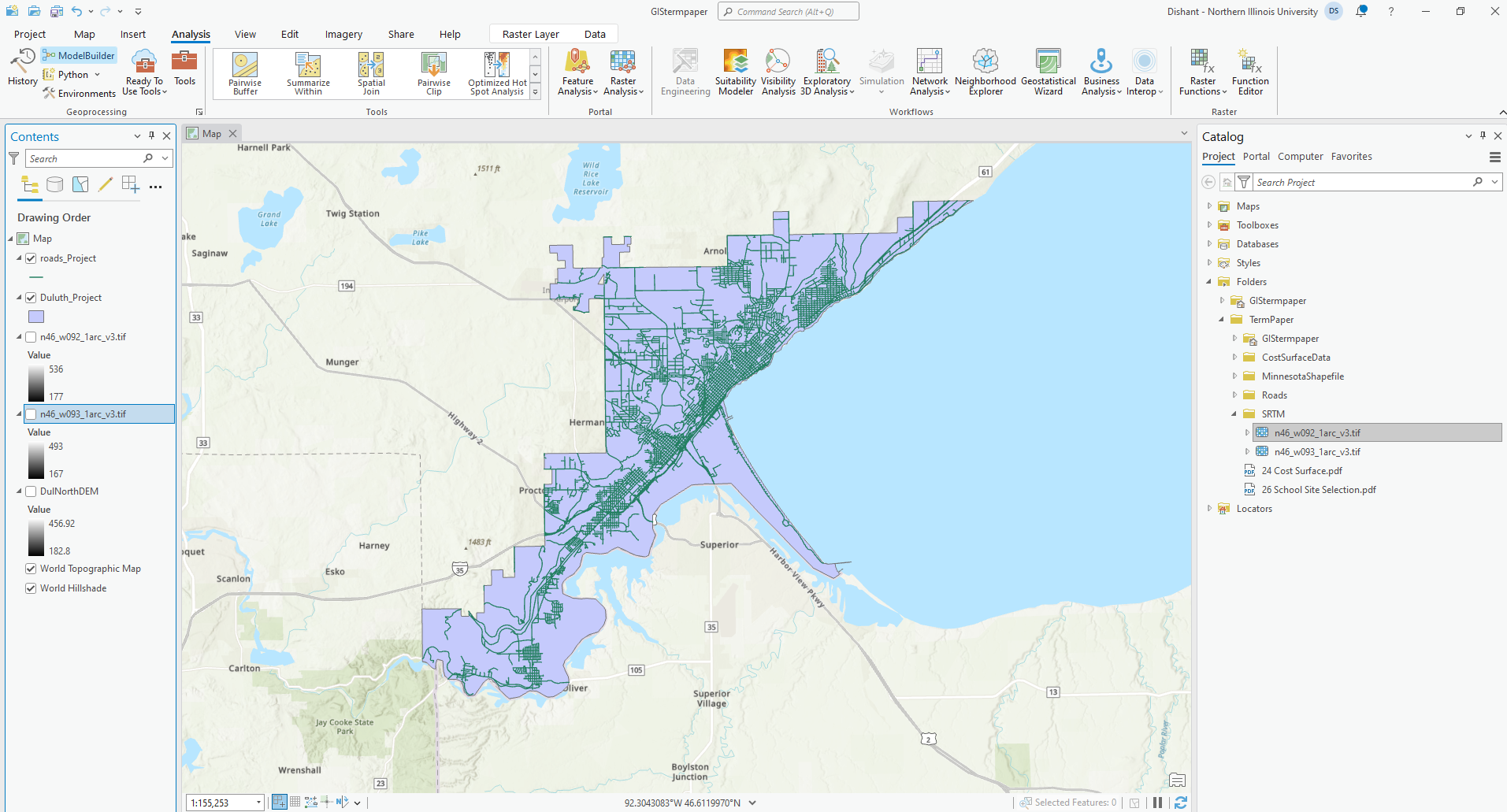Open Visibility Analysis
The height and width of the screenshot is (812, 1507).
click(x=778, y=72)
